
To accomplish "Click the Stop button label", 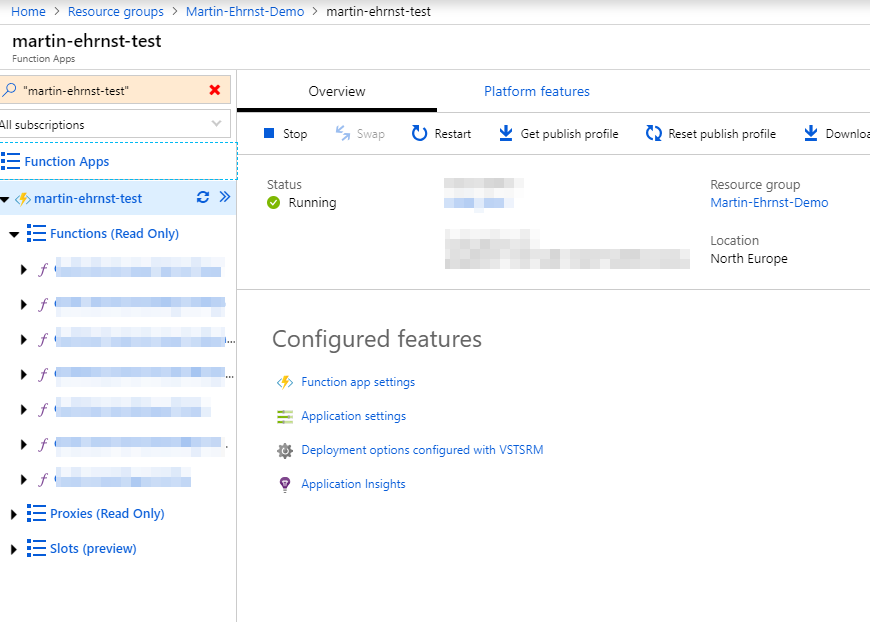I will click(295, 134).
